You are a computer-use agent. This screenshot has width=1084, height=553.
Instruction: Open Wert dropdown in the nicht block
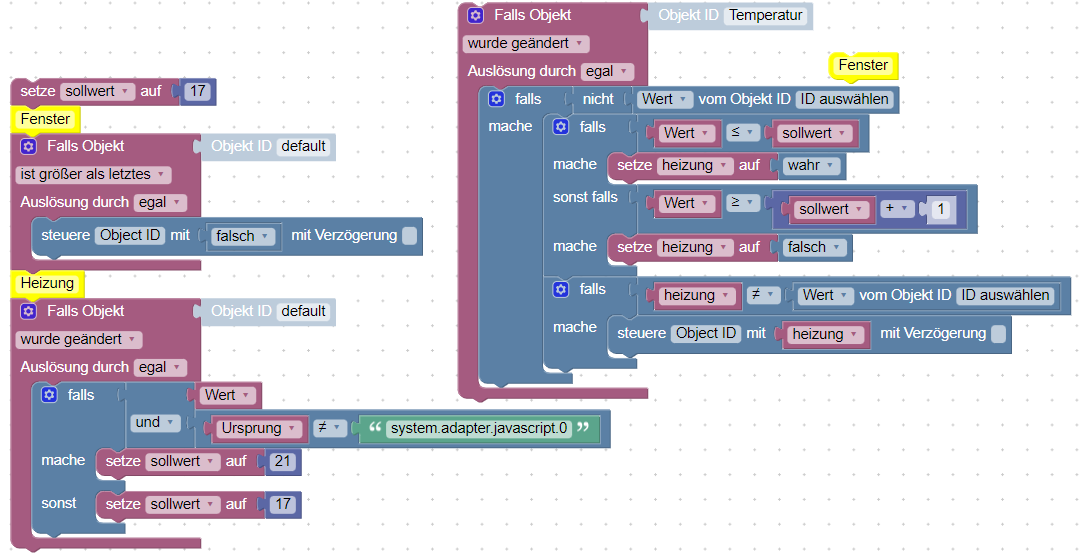click(664, 99)
